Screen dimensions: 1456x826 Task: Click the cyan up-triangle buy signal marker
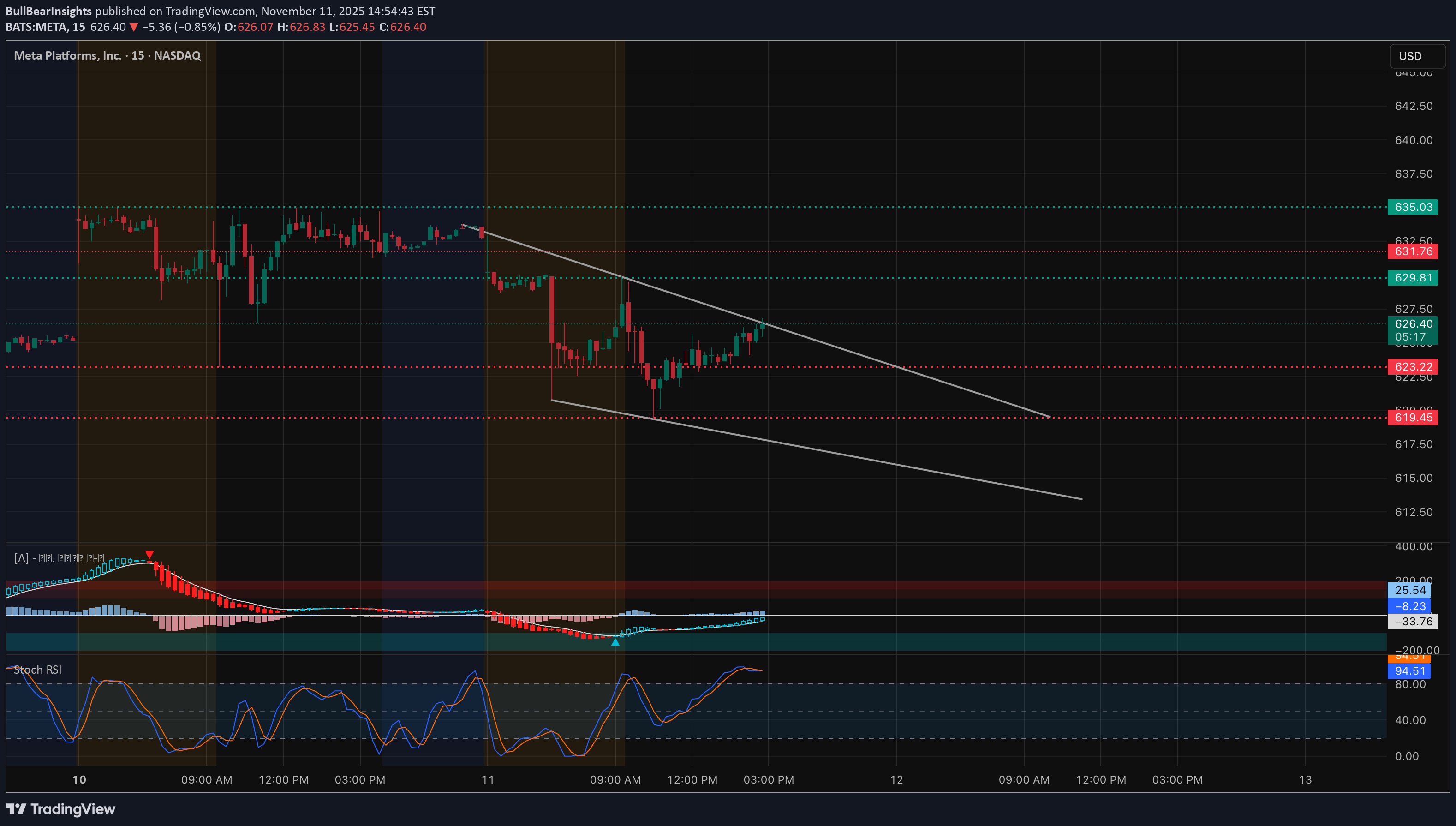point(615,642)
